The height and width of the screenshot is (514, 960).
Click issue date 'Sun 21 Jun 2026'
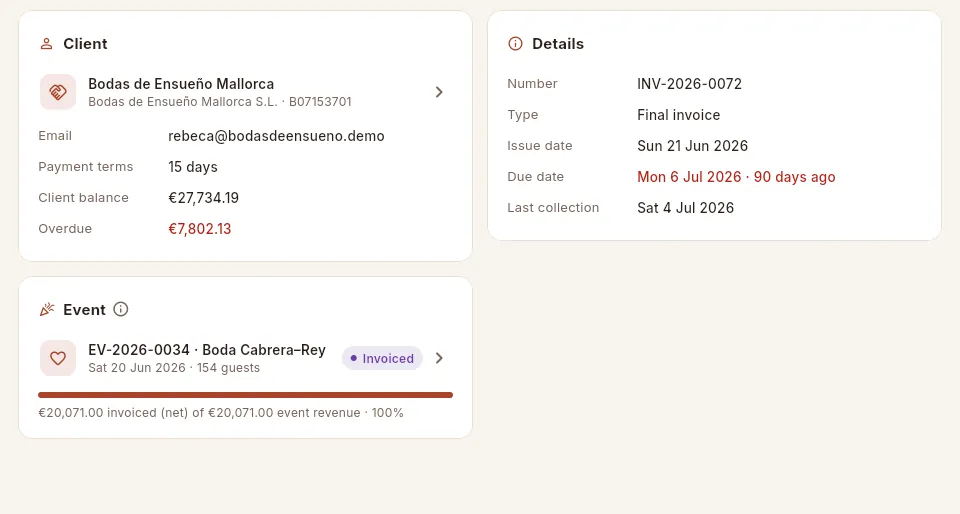(x=692, y=146)
